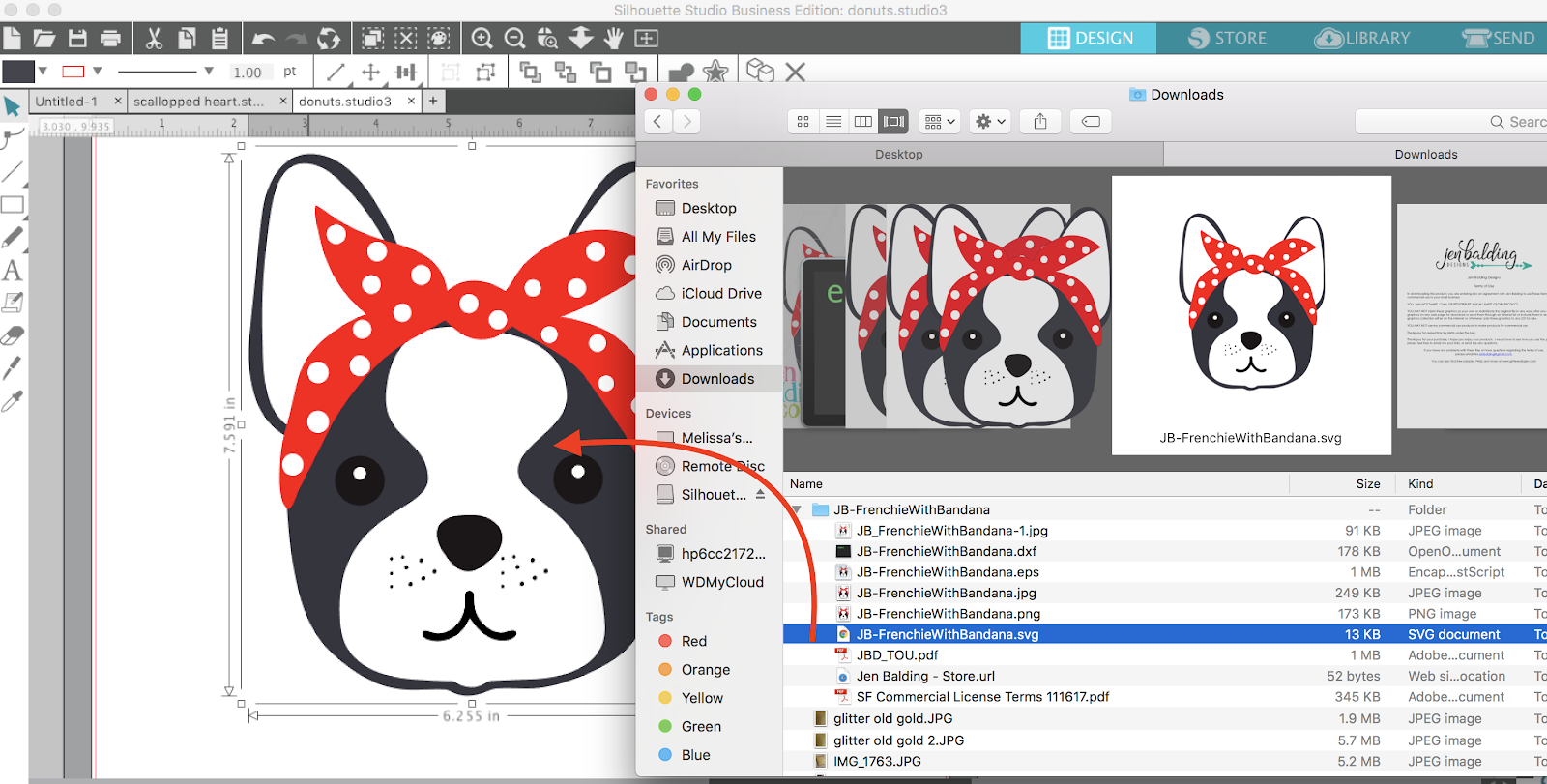
Task: Cut selection with the scissors icon
Action: [x=154, y=39]
